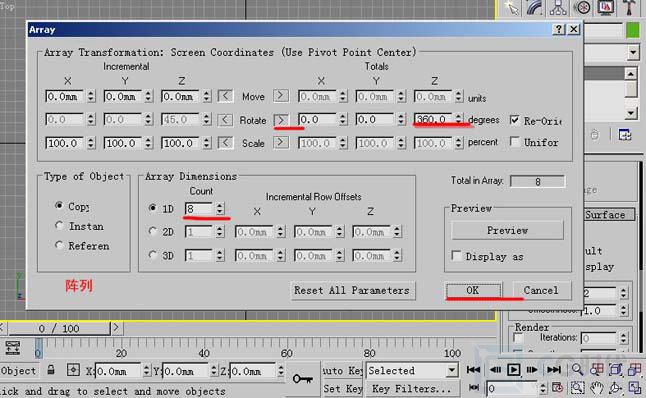The image size is (646, 398).
Task: Open the Time Configuration icon
Action: tap(557, 388)
